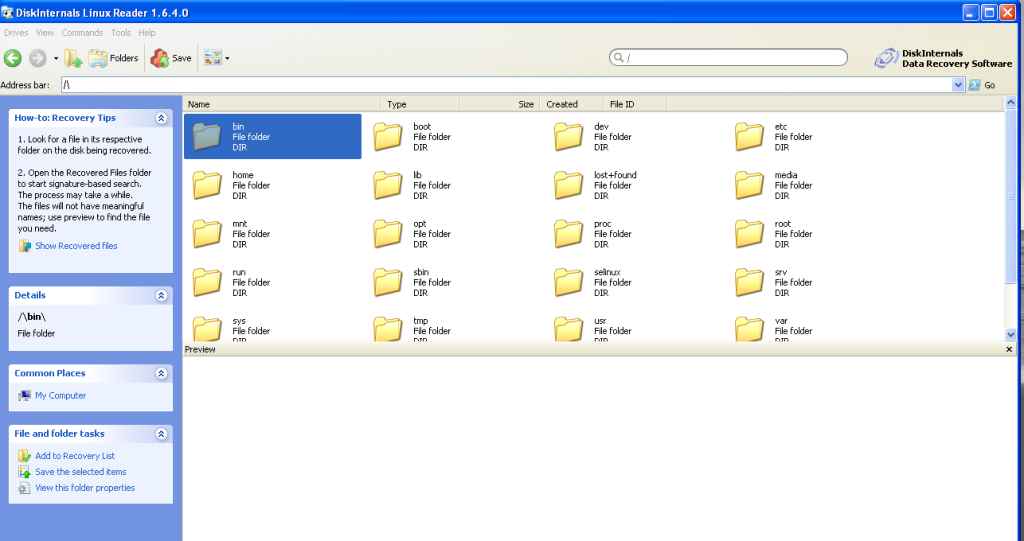
Task: Toggle the Folders pane button
Action: pos(114,58)
